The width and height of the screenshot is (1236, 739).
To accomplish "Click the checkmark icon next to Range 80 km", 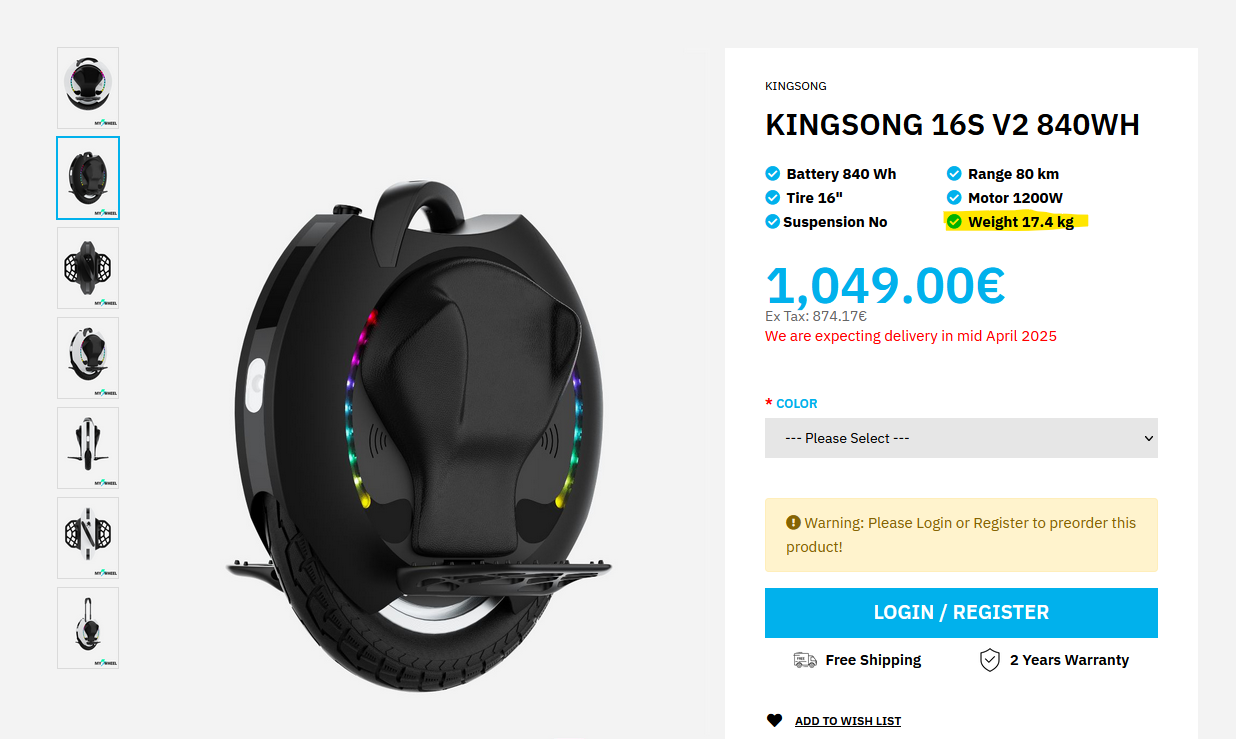I will pyautogui.click(x=954, y=174).
